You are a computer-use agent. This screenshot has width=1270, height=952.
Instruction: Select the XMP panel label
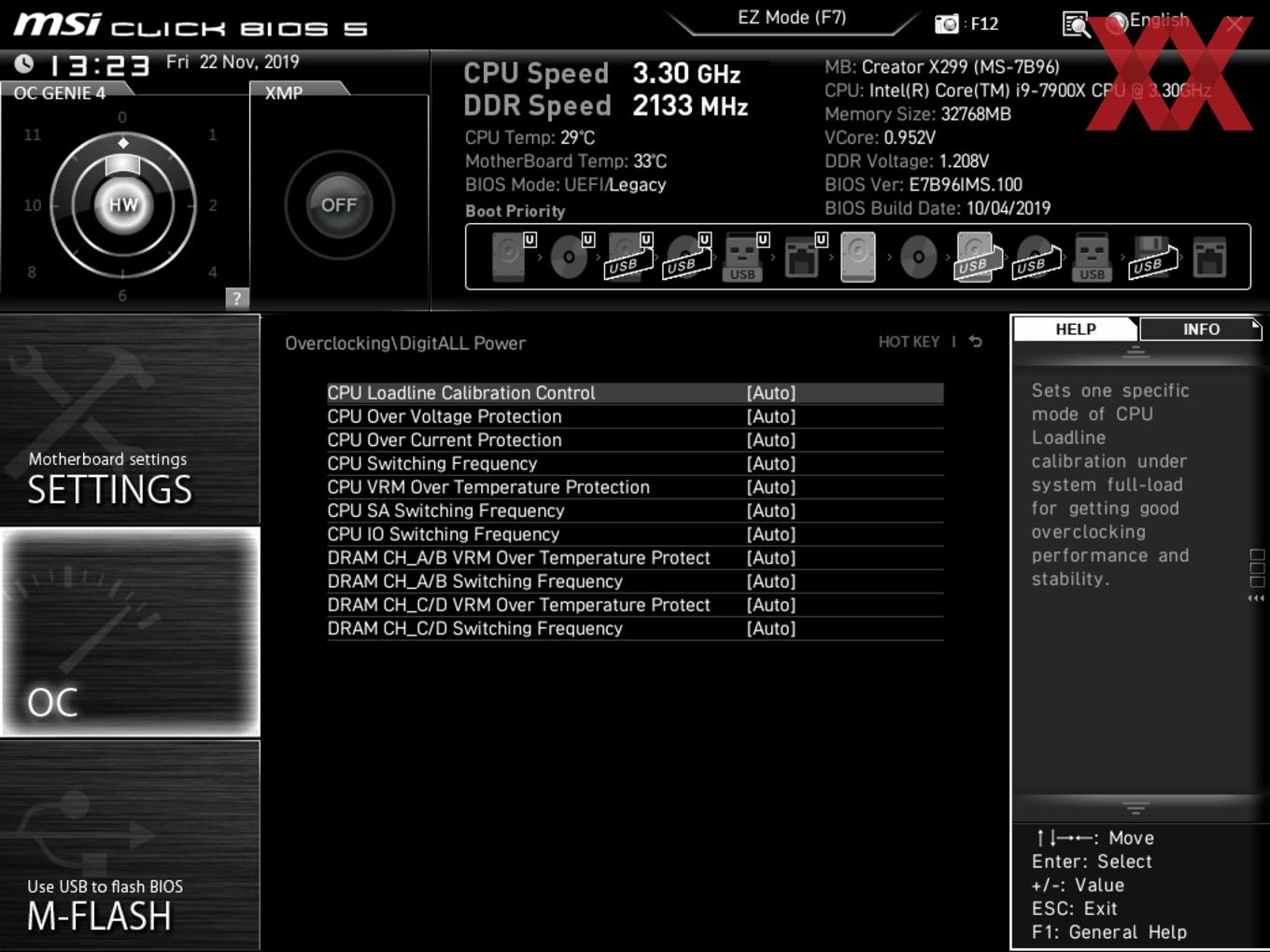[x=284, y=92]
